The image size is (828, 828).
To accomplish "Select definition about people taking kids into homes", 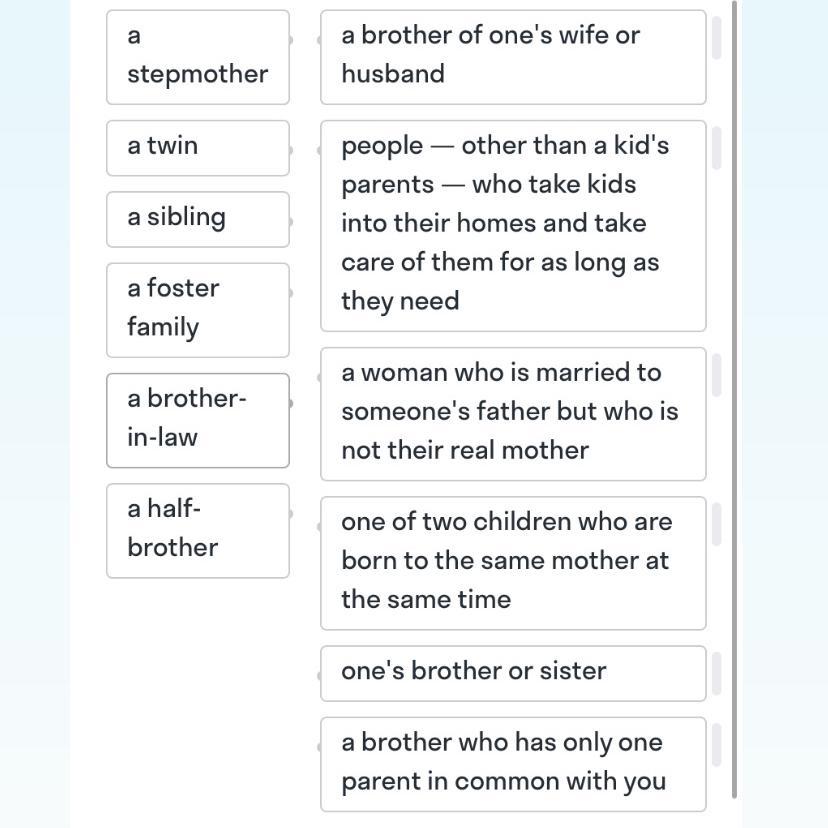I will pos(512,225).
